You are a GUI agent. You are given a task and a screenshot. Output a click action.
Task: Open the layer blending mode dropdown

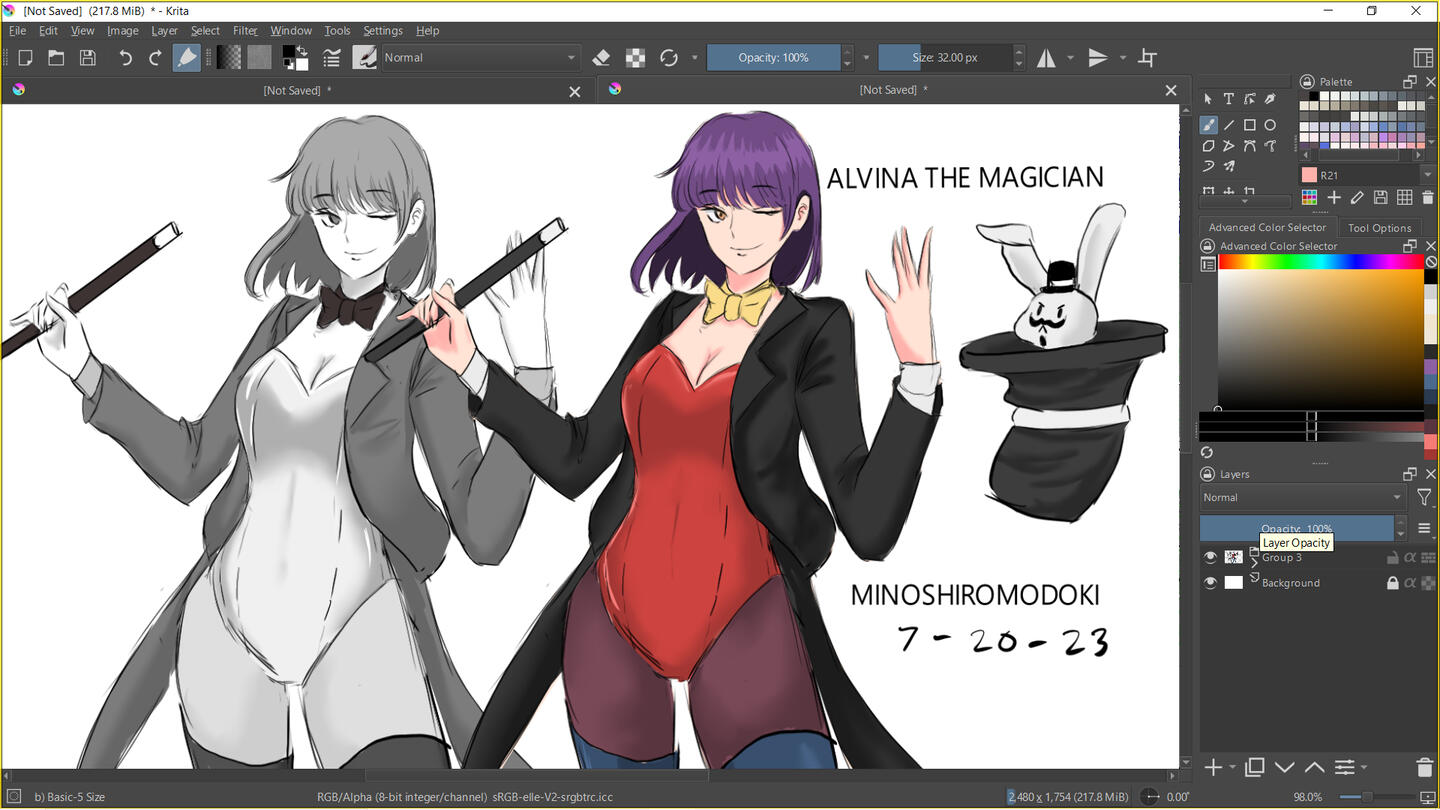coord(1303,497)
